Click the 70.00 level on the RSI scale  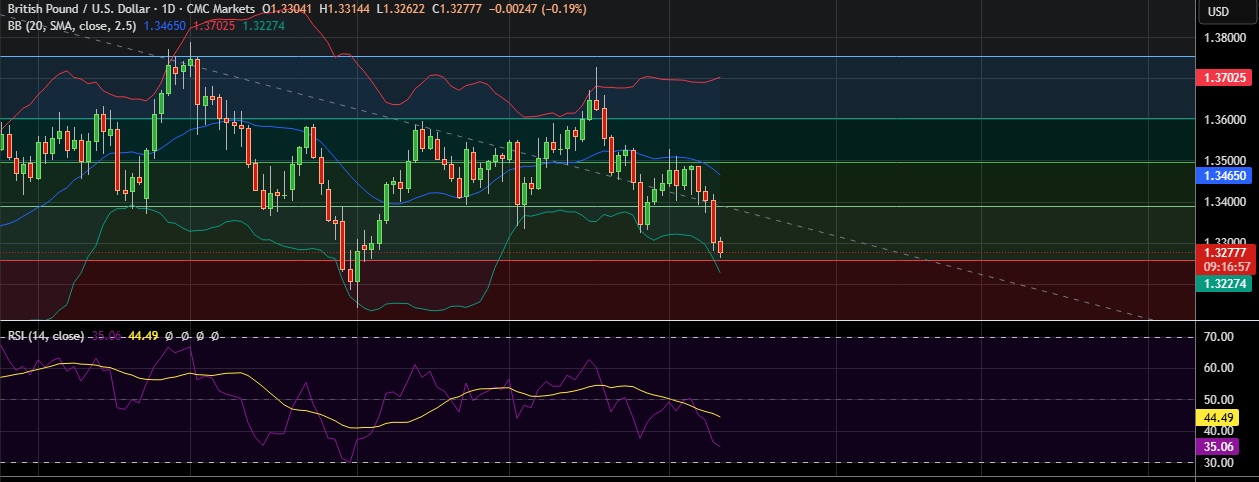(x=1218, y=337)
